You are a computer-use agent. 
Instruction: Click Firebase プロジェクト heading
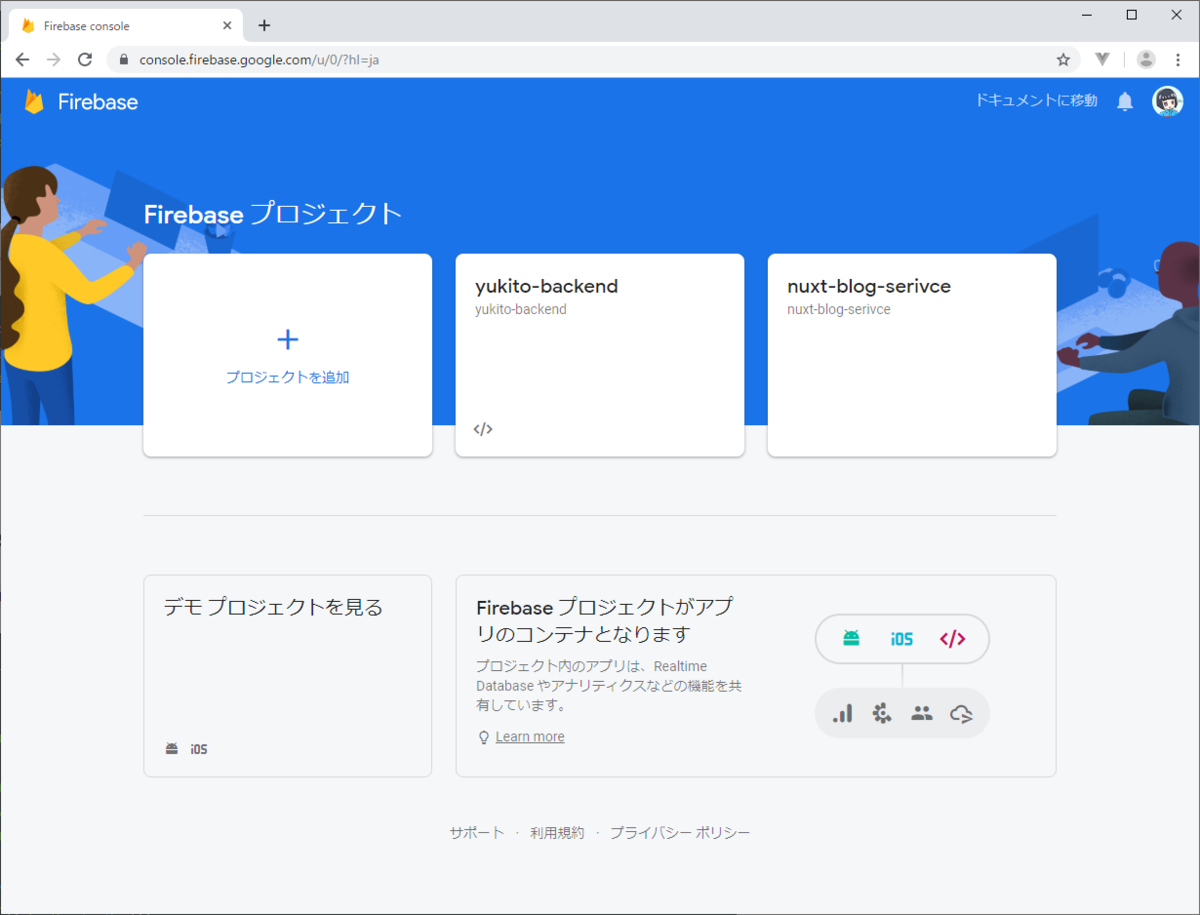(x=273, y=214)
